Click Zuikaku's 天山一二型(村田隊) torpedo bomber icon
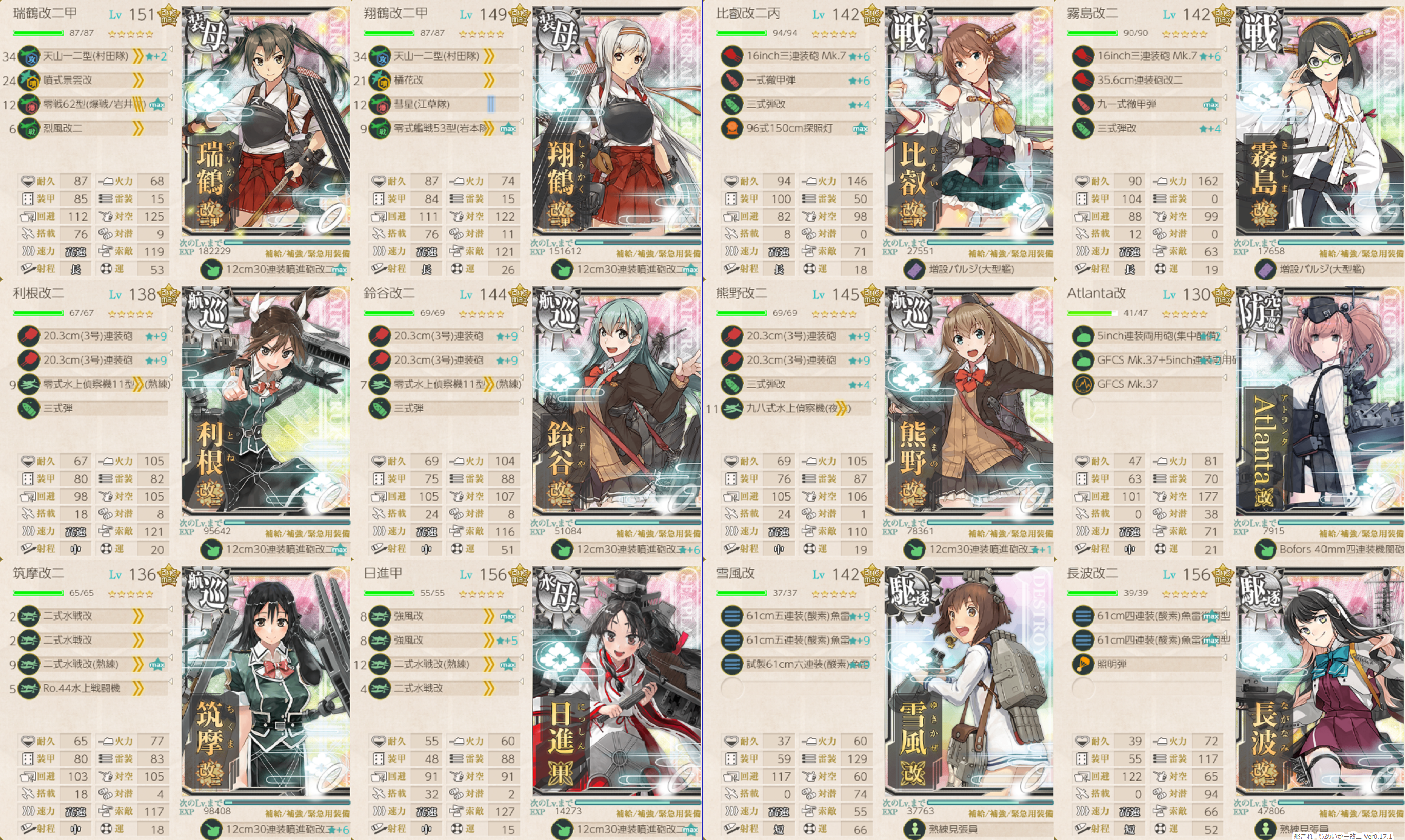 click(29, 56)
